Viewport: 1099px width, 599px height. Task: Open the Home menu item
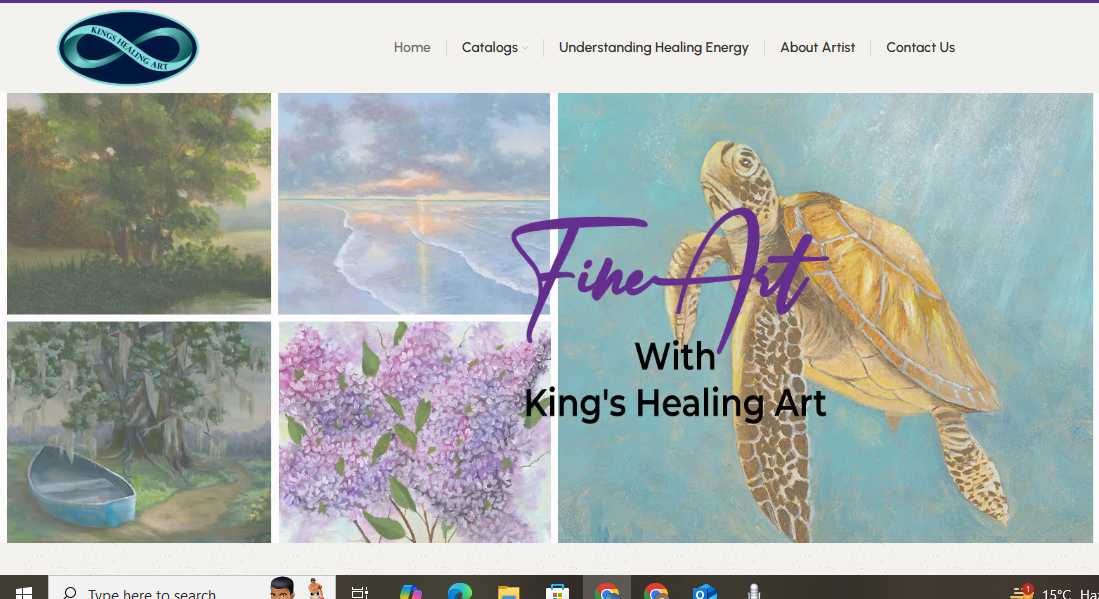412,47
